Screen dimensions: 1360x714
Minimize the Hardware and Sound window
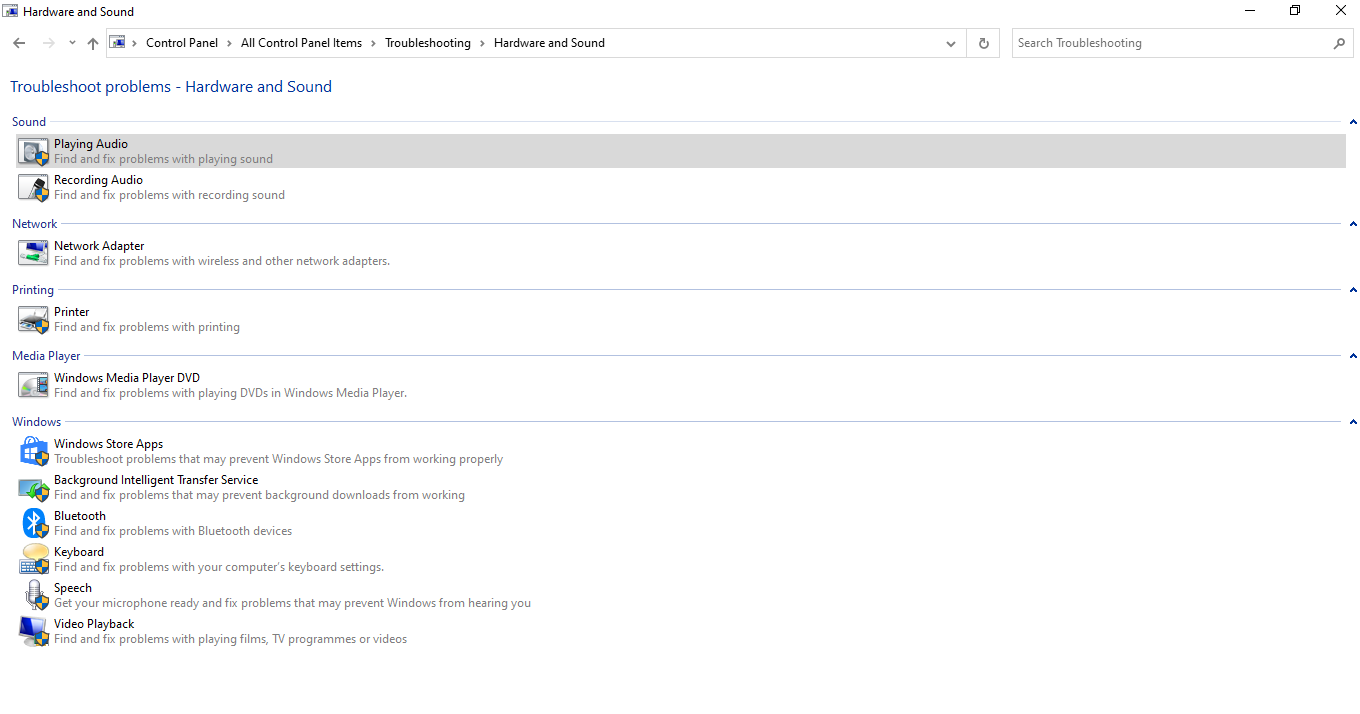tap(1250, 11)
